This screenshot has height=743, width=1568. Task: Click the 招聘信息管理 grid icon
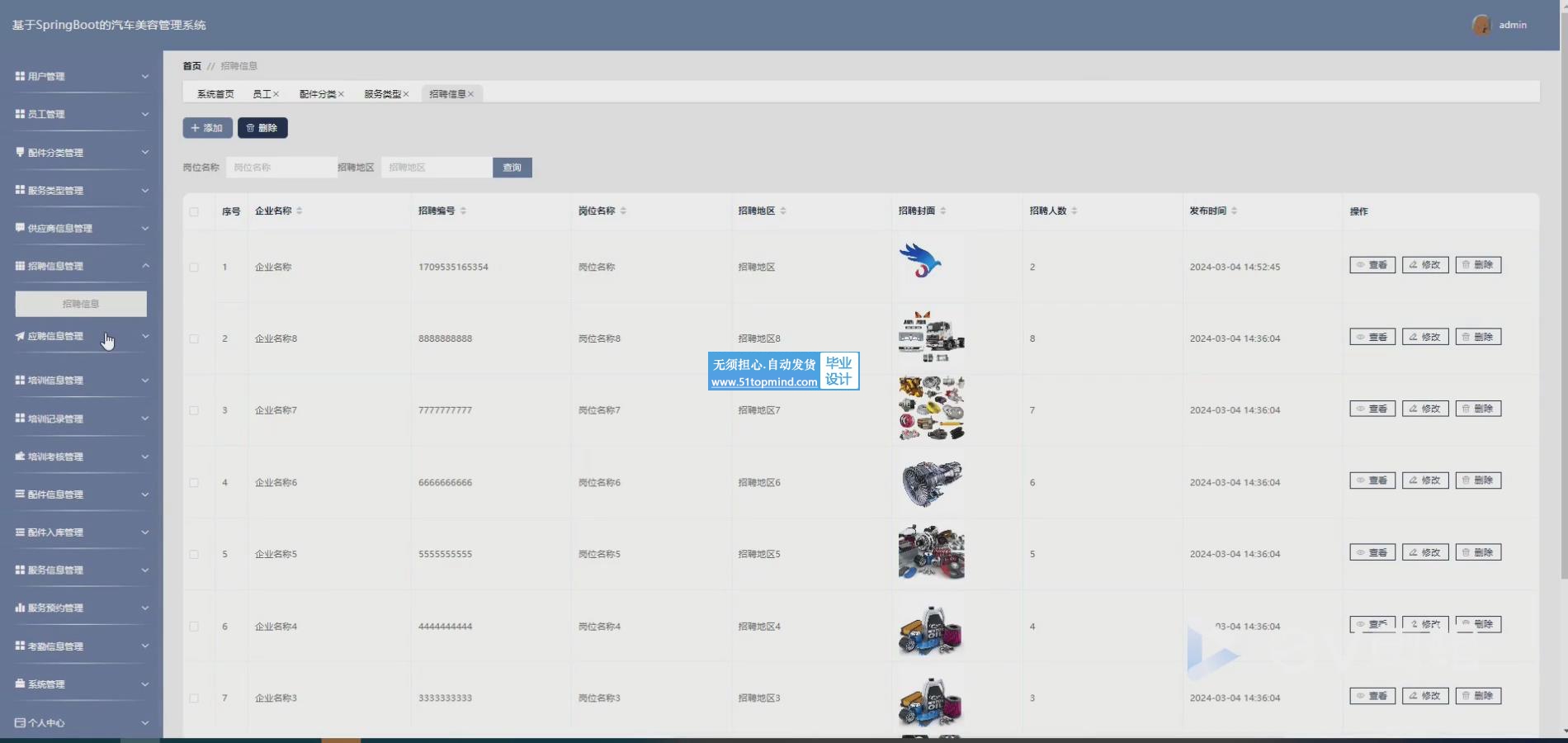point(20,266)
